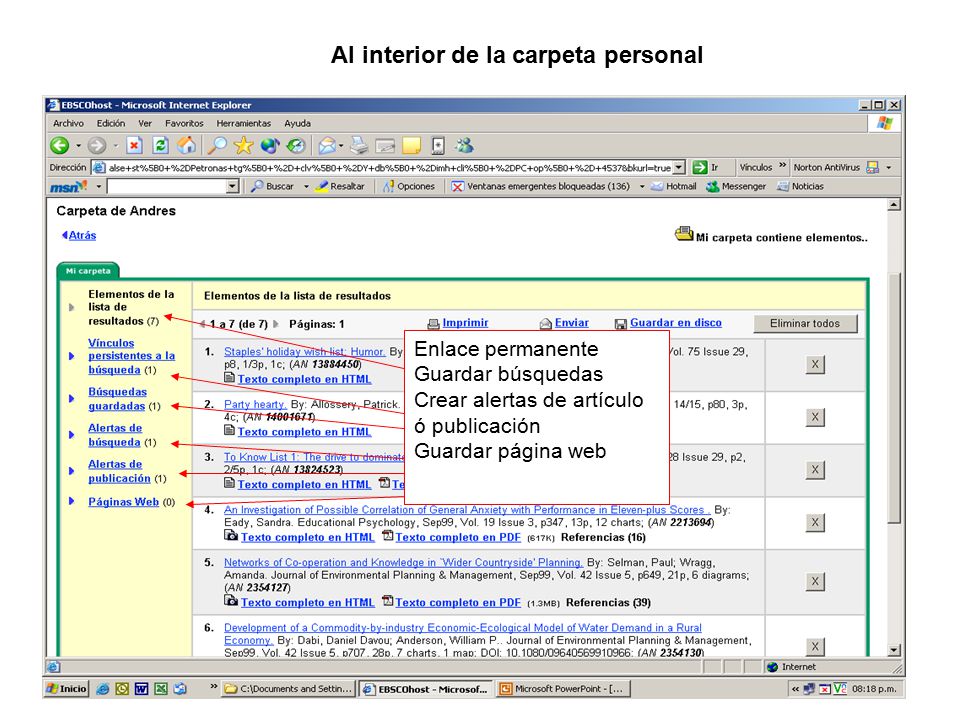Switch to Microsoft PowerPoint in the taskbar
This screenshot has height=720, width=960.
(x=563, y=689)
